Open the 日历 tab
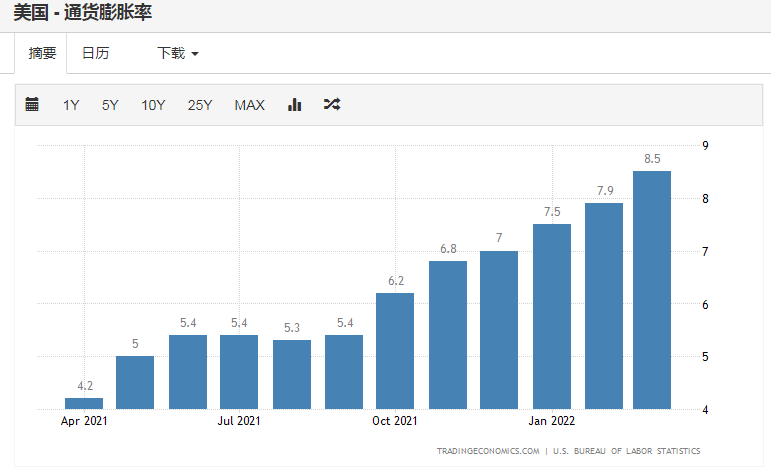 [x=95, y=53]
